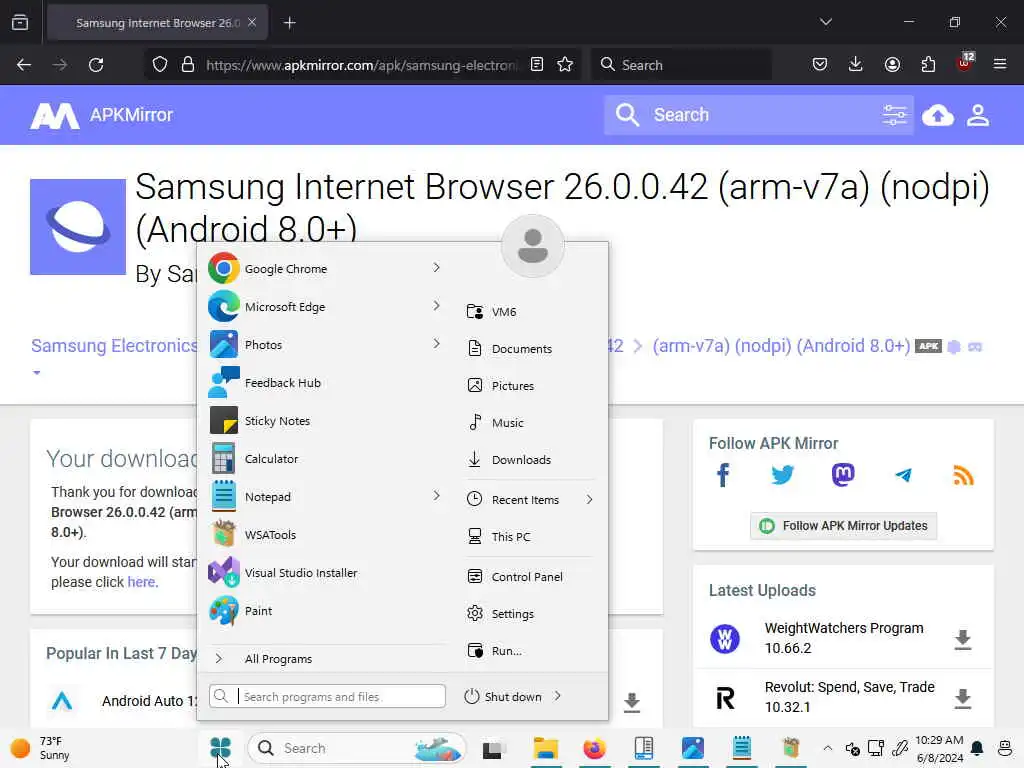Click Samsung Electronics breadcrumb link

[114, 345]
